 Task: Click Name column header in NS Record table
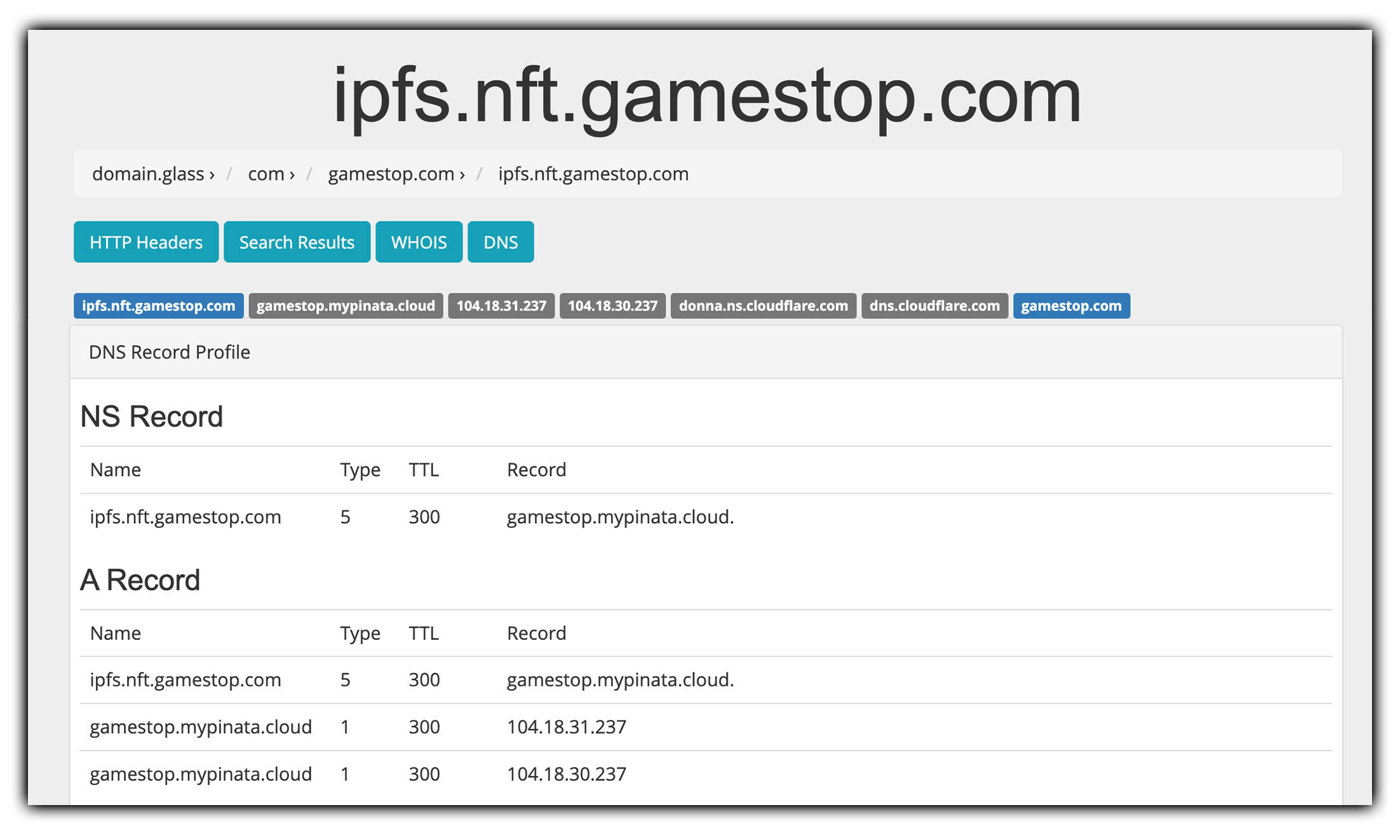click(x=116, y=469)
